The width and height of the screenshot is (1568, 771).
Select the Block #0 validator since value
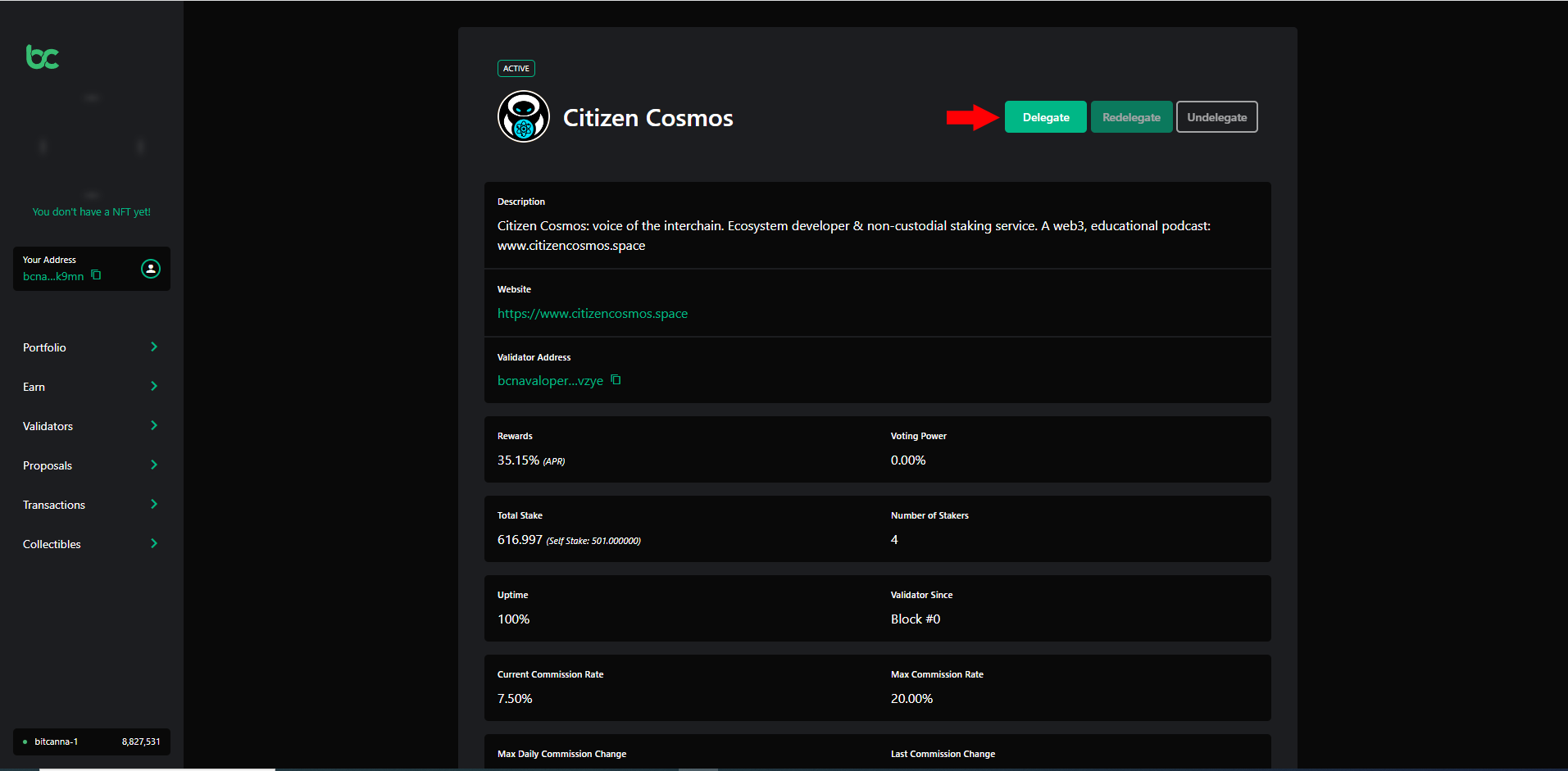point(916,619)
